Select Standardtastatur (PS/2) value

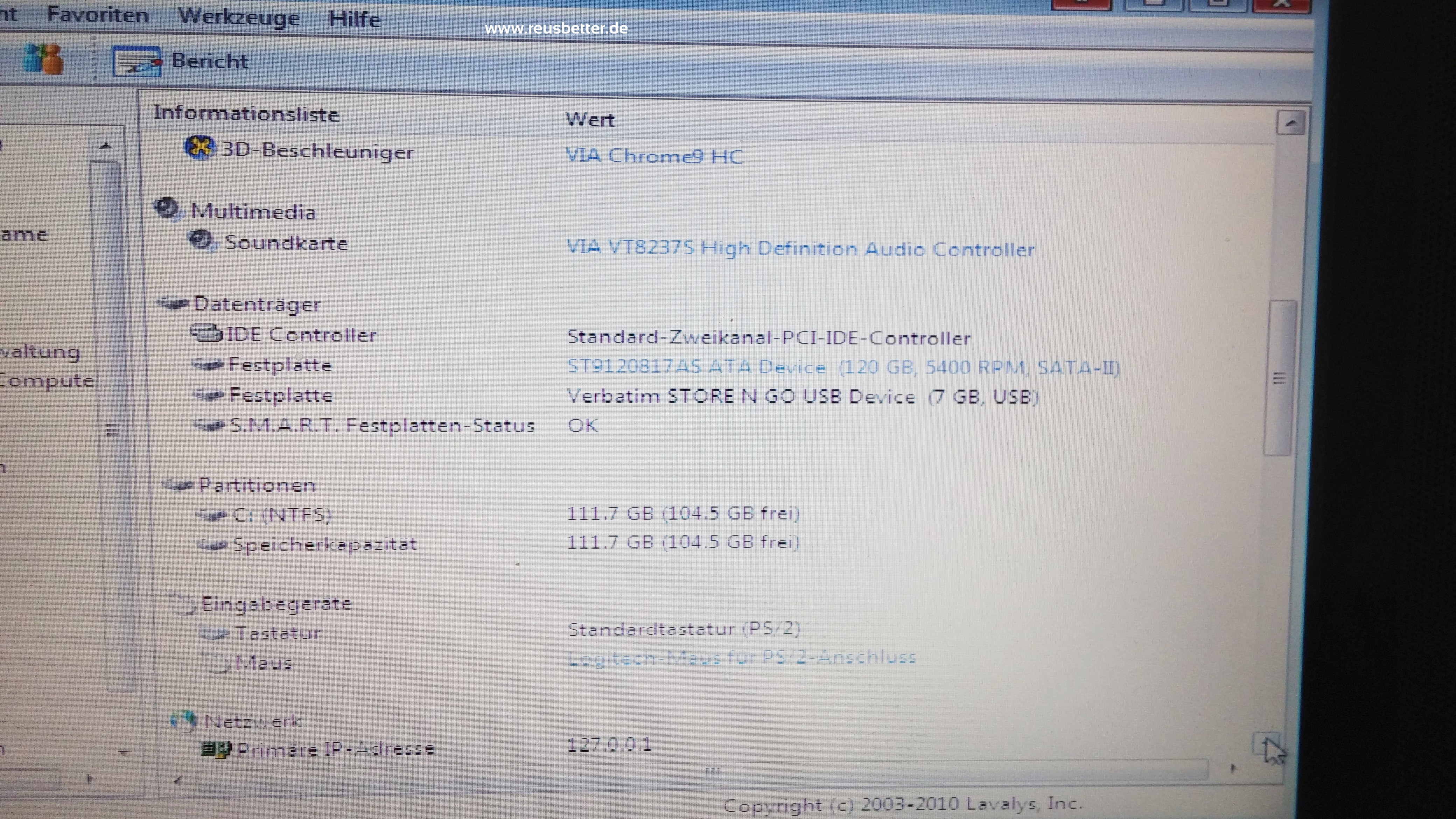(x=684, y=629)
